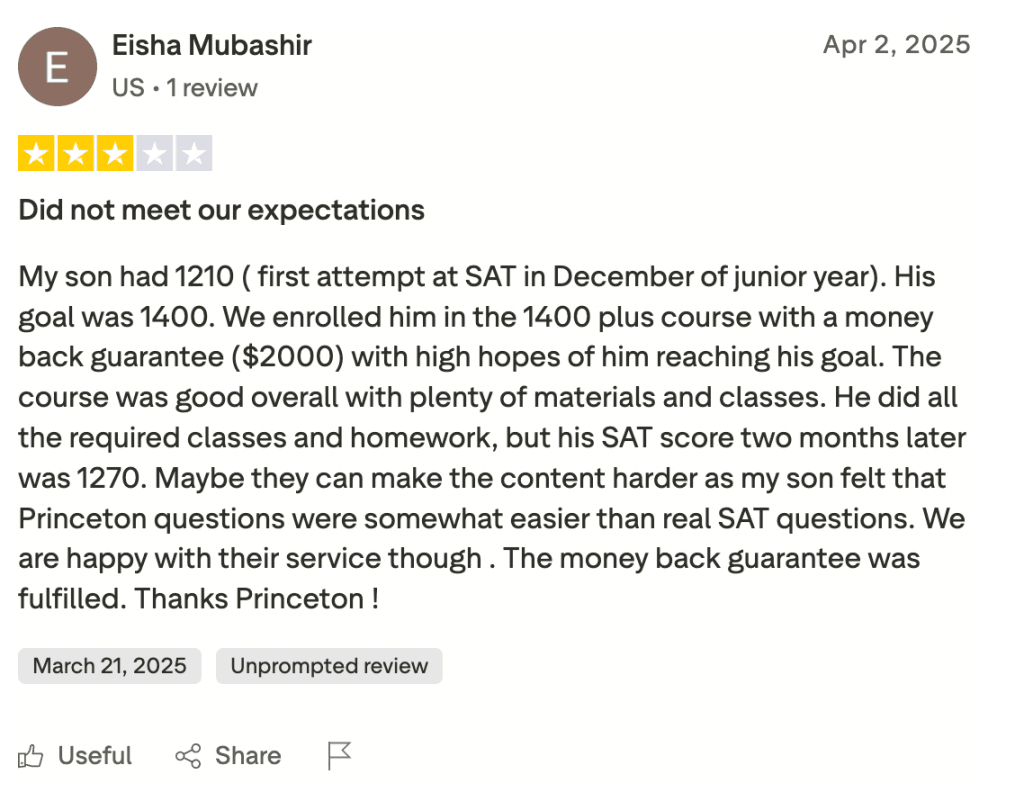Open the Share dropdown options
1024x801 pixels.
pos(228,756)
